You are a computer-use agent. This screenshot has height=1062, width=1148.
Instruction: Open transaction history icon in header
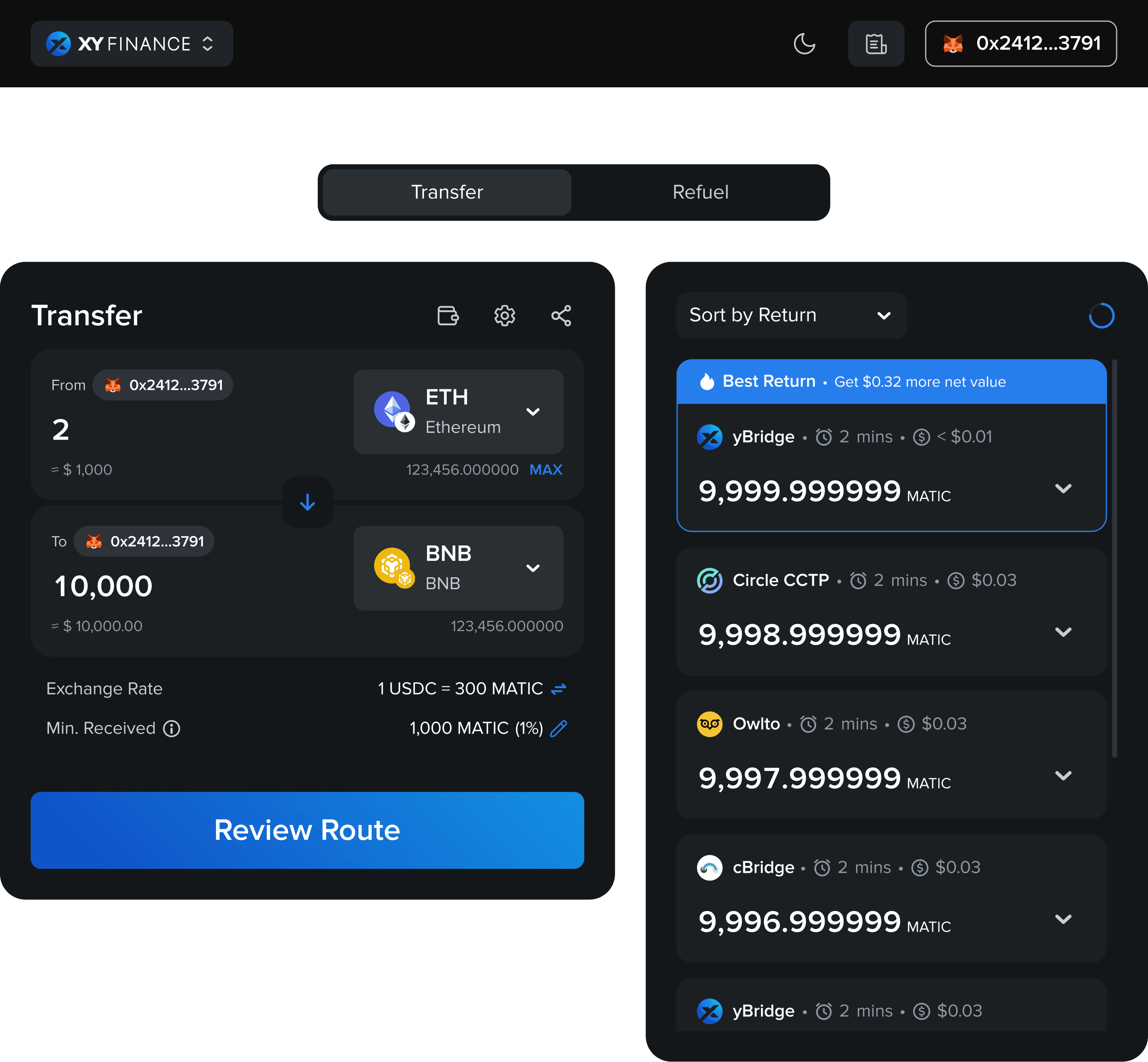coord(876,44)
